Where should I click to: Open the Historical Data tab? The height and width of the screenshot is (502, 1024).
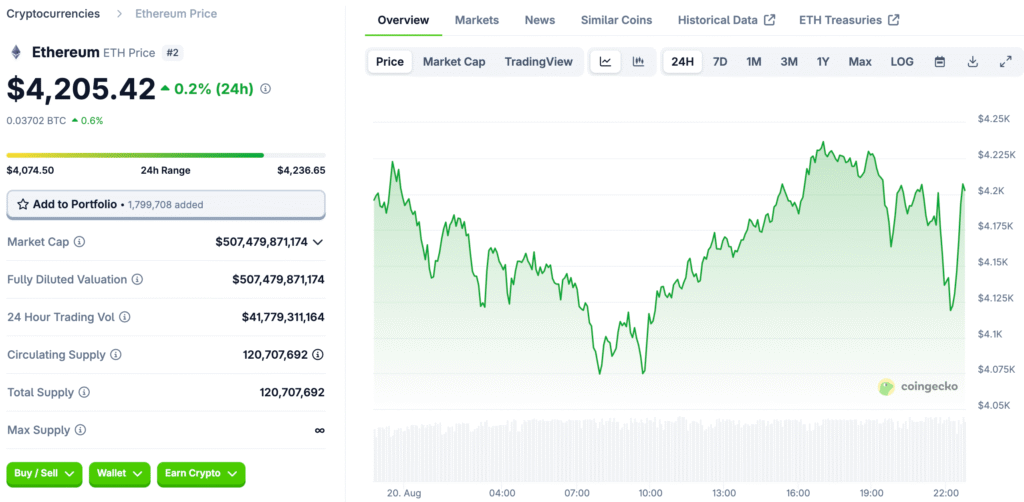(x=726, y=20)
